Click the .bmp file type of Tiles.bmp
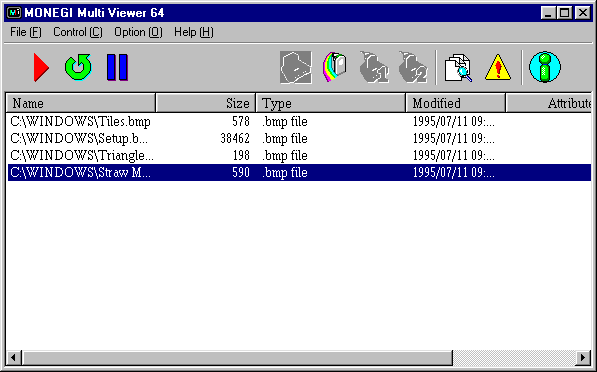Screen dimensions: 597x372 tap(285, 122)
